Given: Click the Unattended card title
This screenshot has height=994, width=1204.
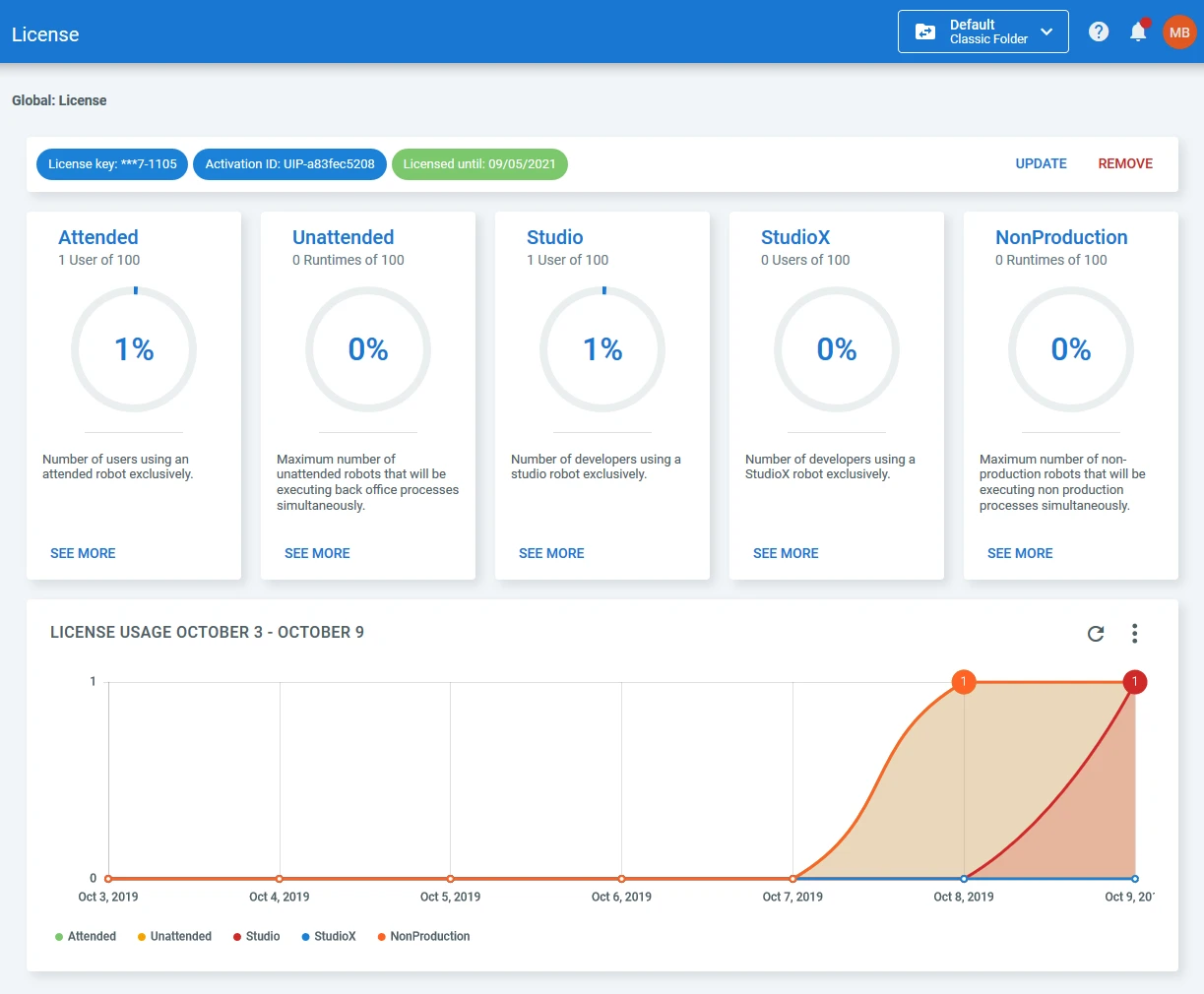Looking at the screenshot, I should point(343,237).
